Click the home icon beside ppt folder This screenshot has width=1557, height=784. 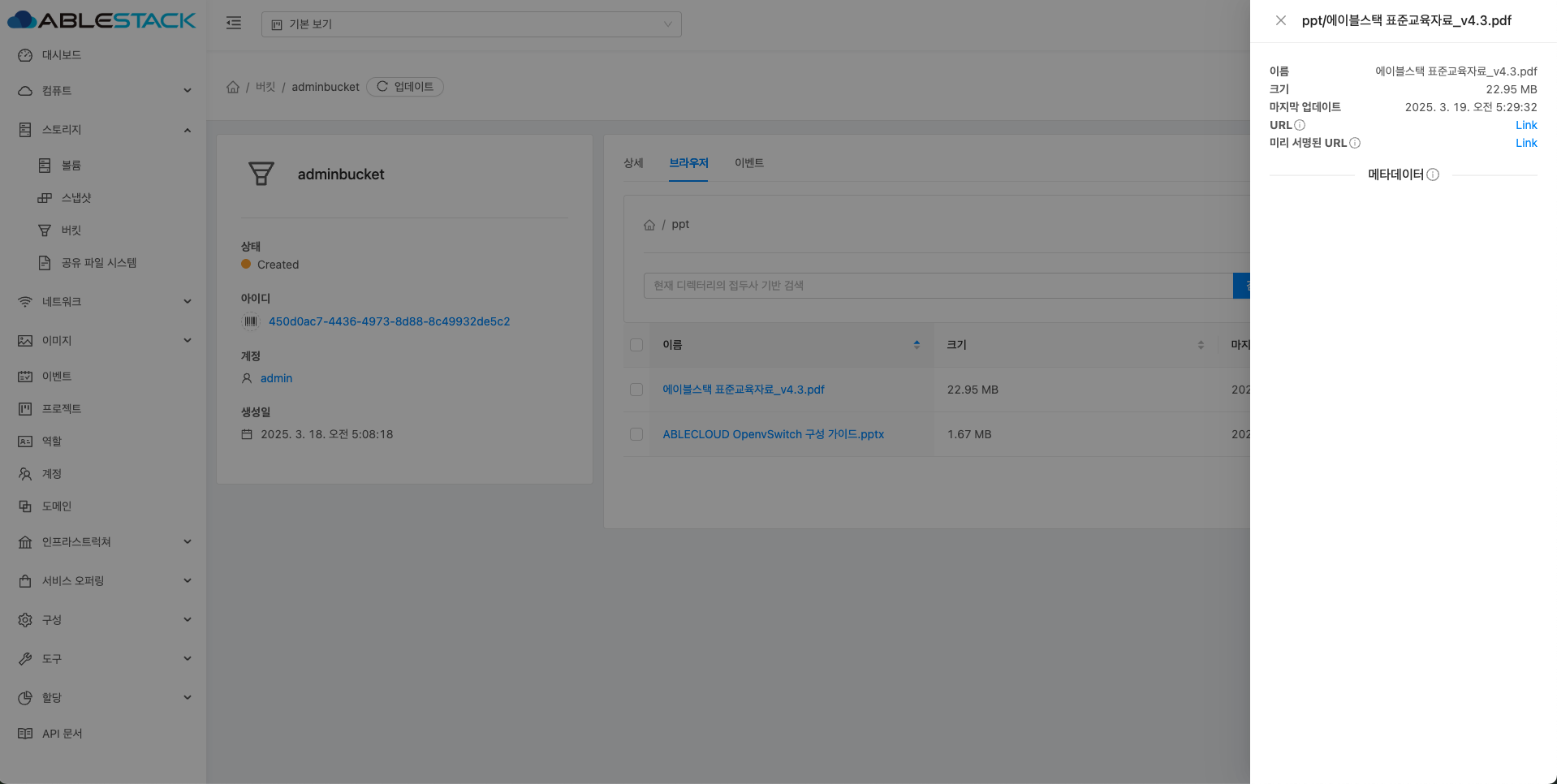[649, 225]
